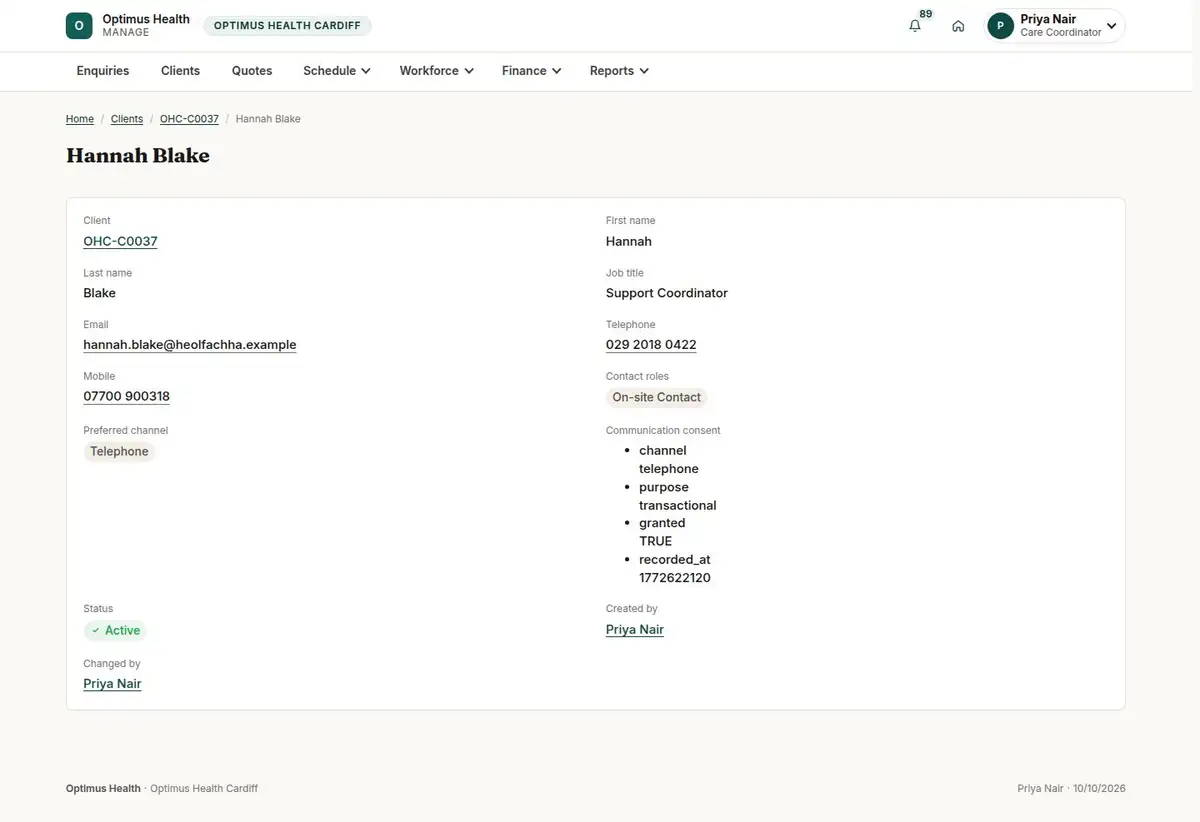Go to the Clients menu item

[181, 71]
